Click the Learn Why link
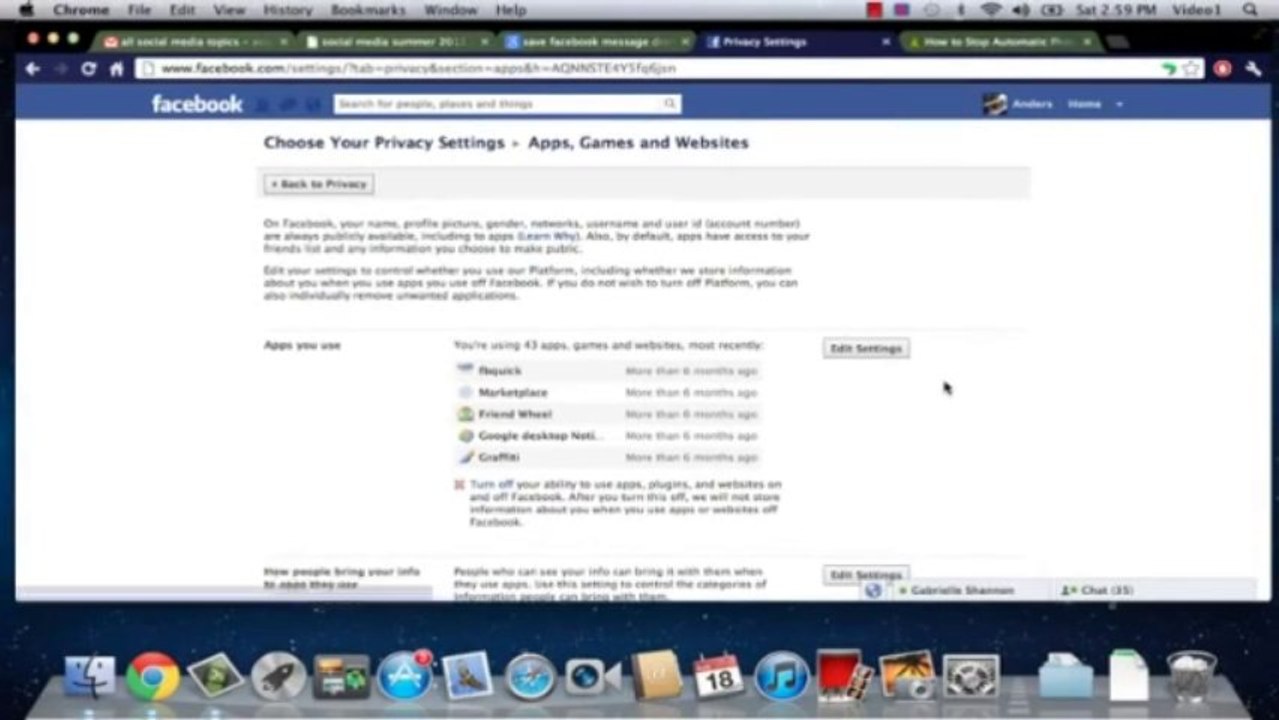 pyautogui.click(x=547, y=236)
